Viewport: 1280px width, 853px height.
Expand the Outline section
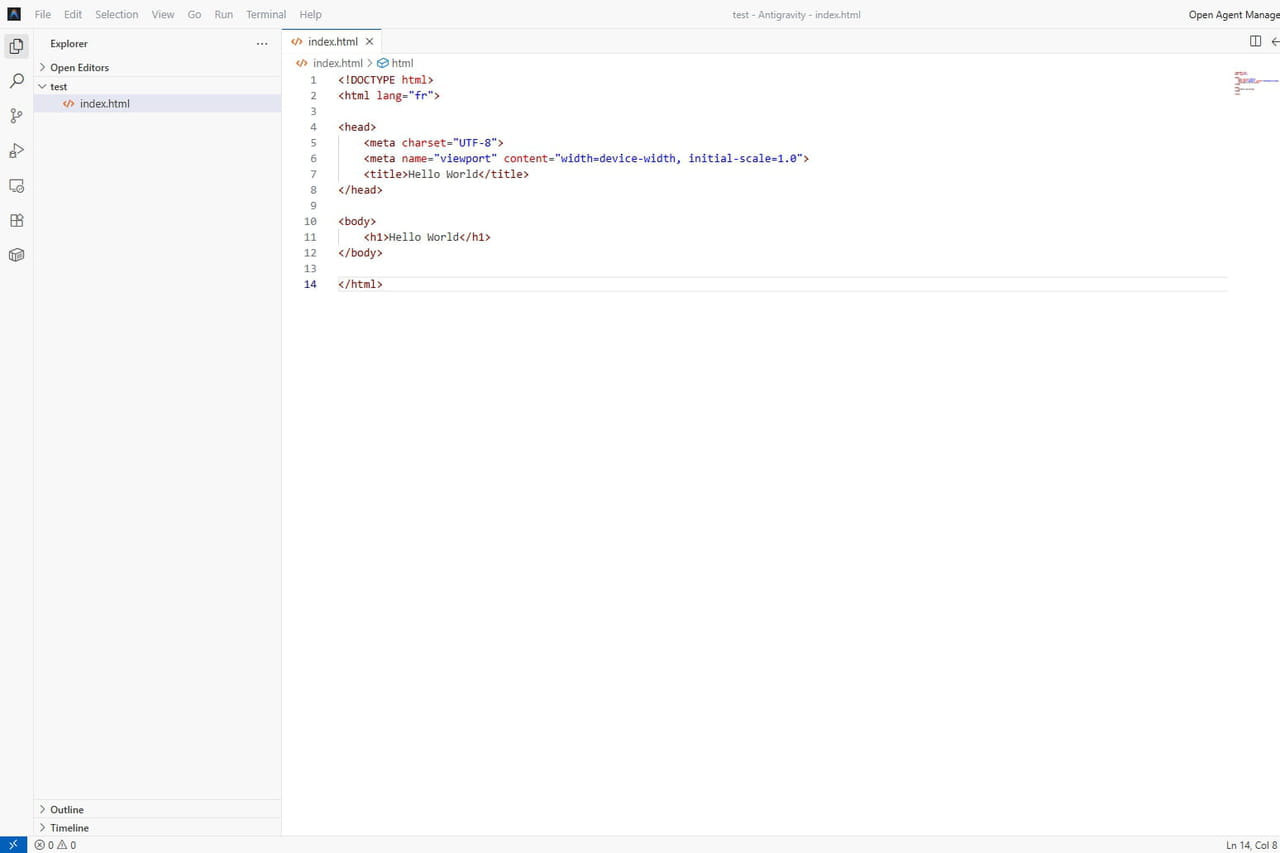(x=66, y=810)
